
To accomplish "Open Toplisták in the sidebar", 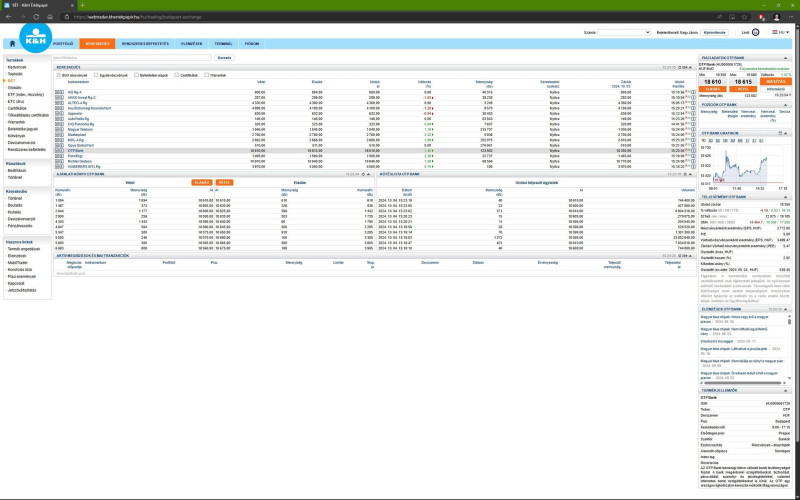I will coord(15,74).
